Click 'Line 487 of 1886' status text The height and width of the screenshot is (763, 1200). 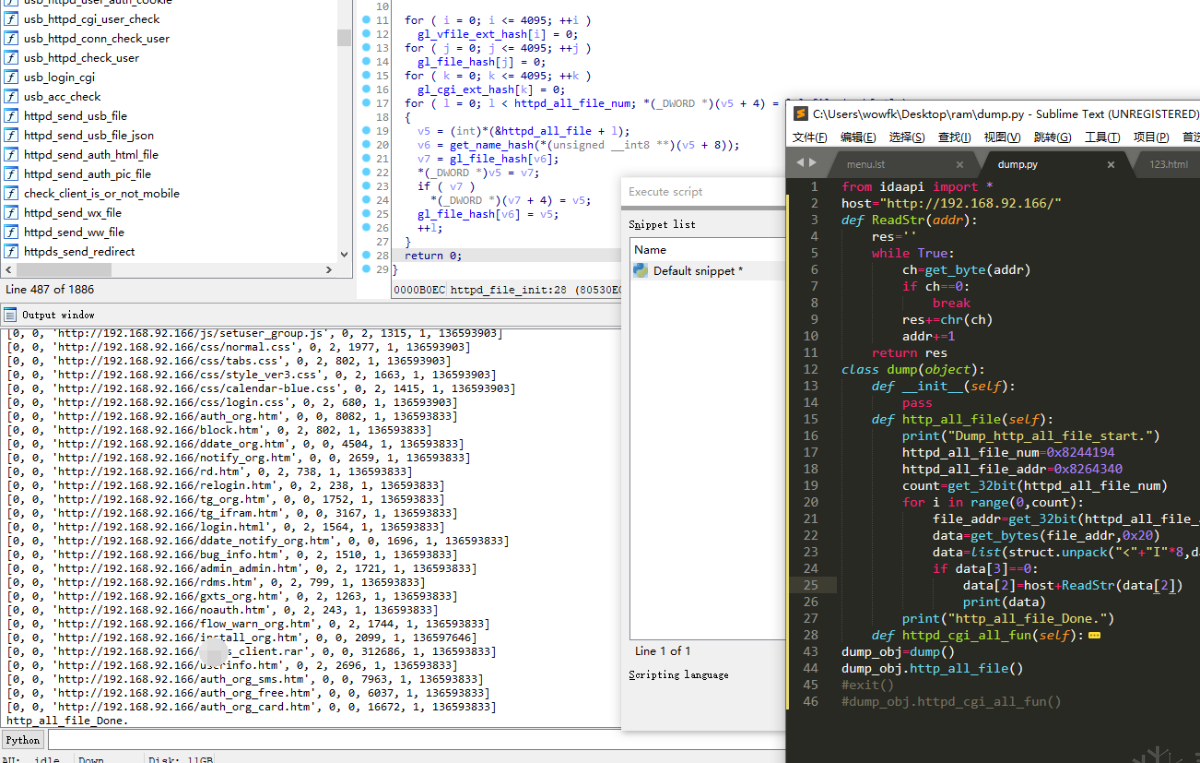pos(51,289)
